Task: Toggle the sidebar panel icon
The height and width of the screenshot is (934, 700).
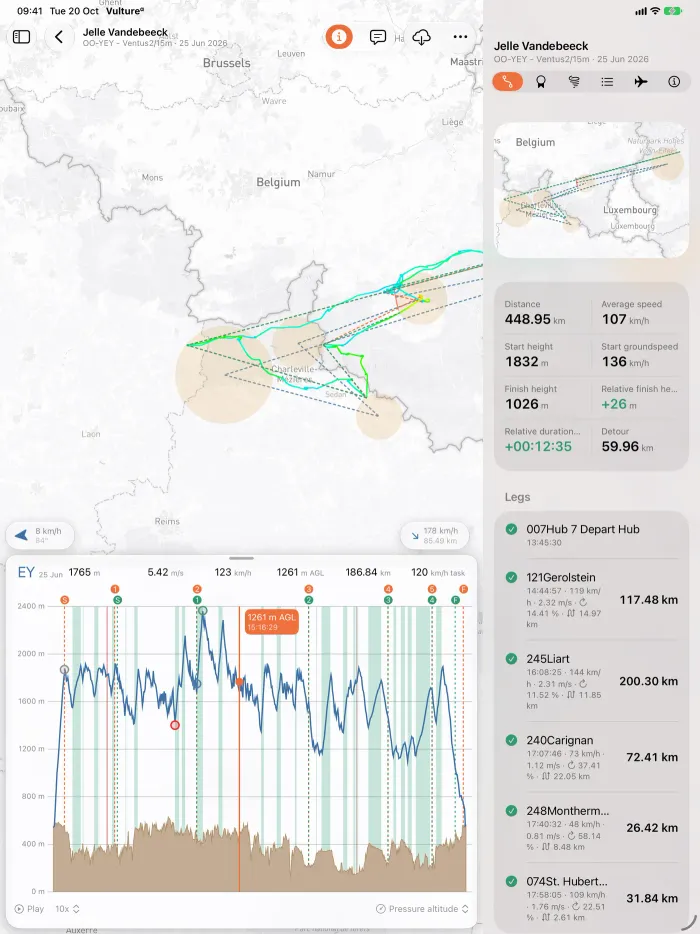Action: tap(21, 37)
